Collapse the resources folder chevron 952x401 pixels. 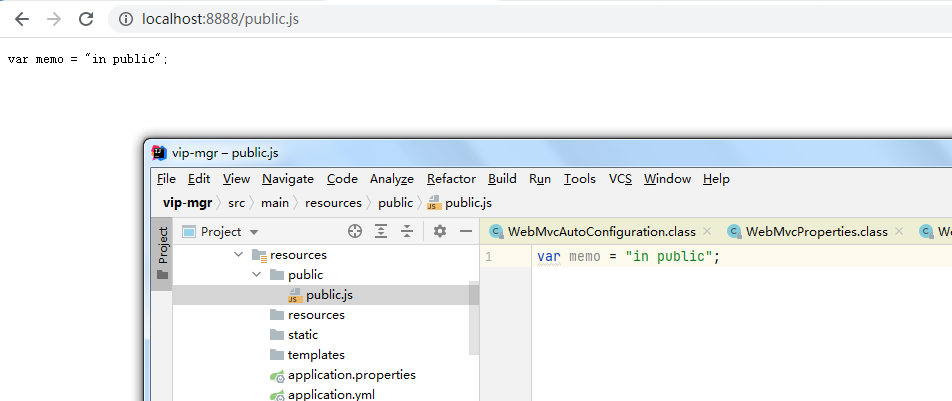pyautogui.click(x=238, y=255)
